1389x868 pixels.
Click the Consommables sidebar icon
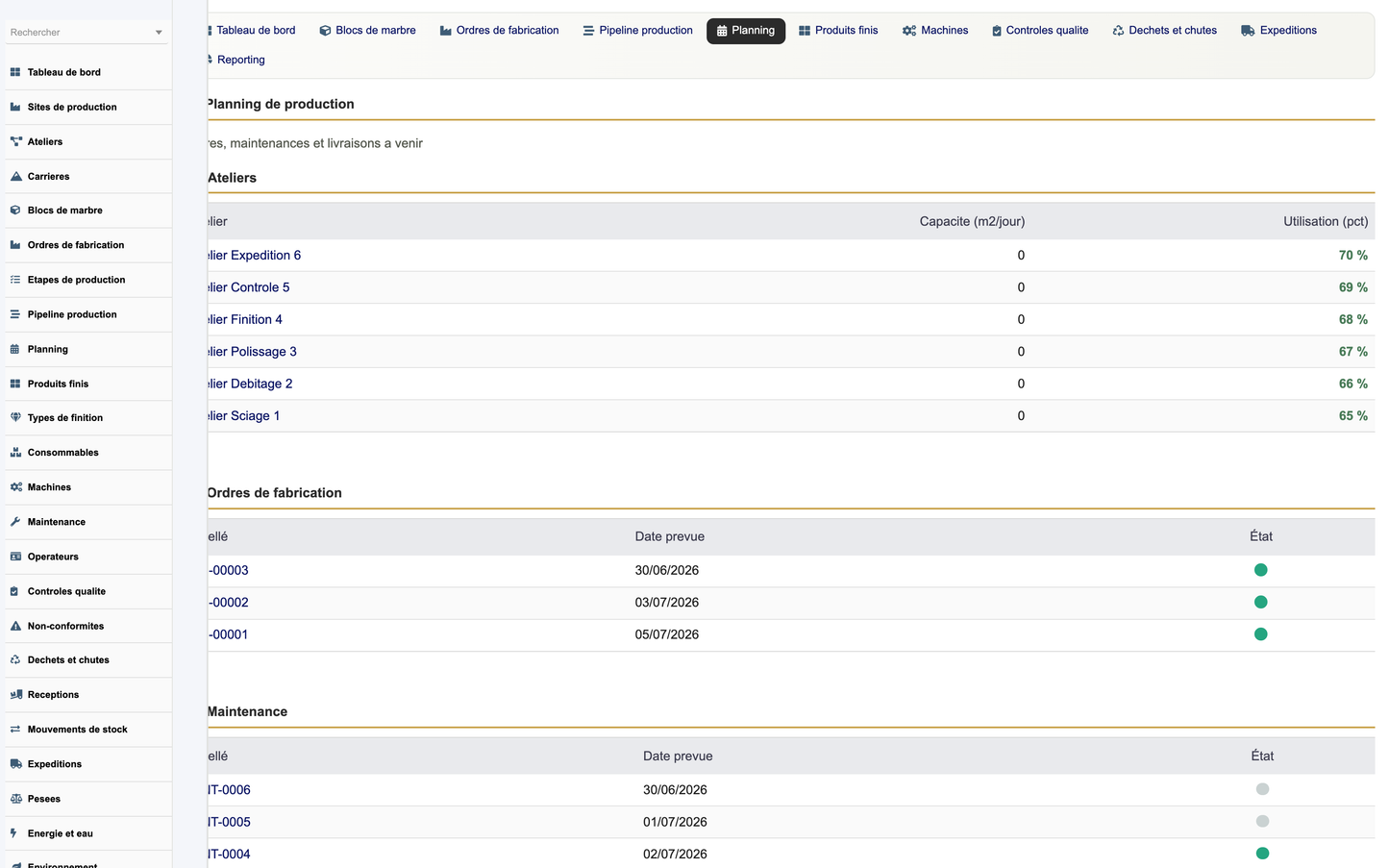click(15, 452)
